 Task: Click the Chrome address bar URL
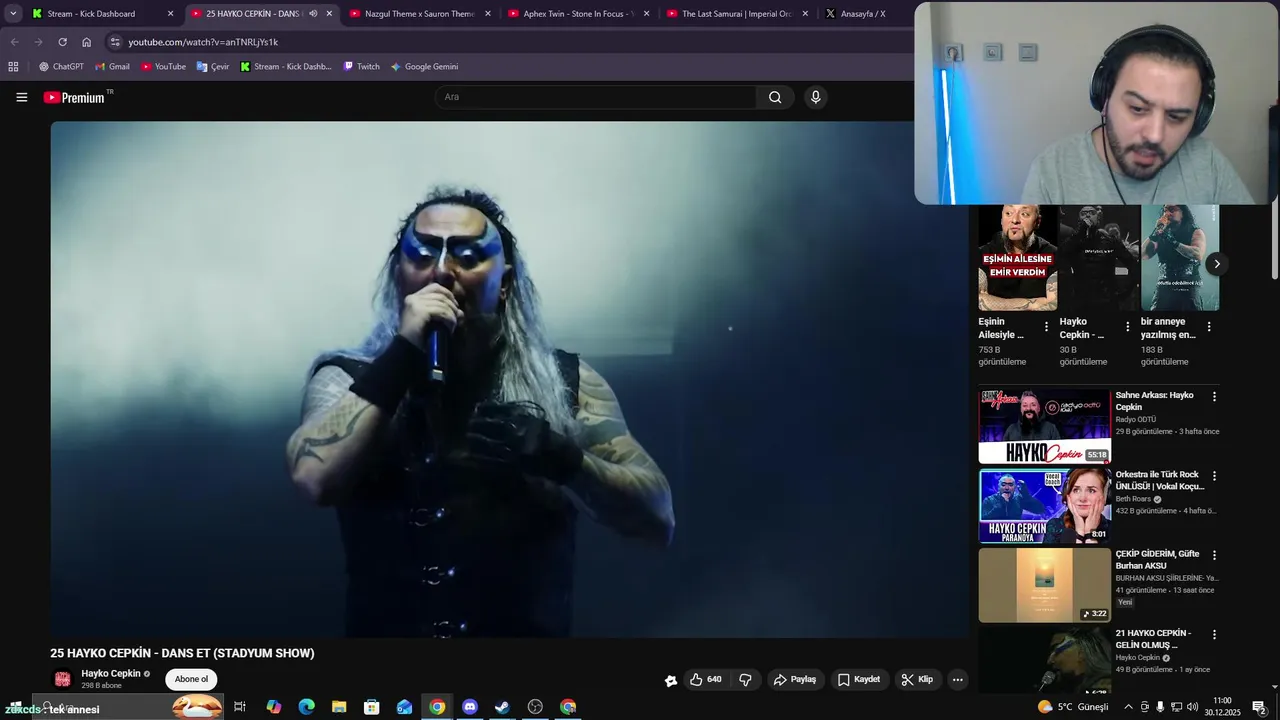point(203,42)
